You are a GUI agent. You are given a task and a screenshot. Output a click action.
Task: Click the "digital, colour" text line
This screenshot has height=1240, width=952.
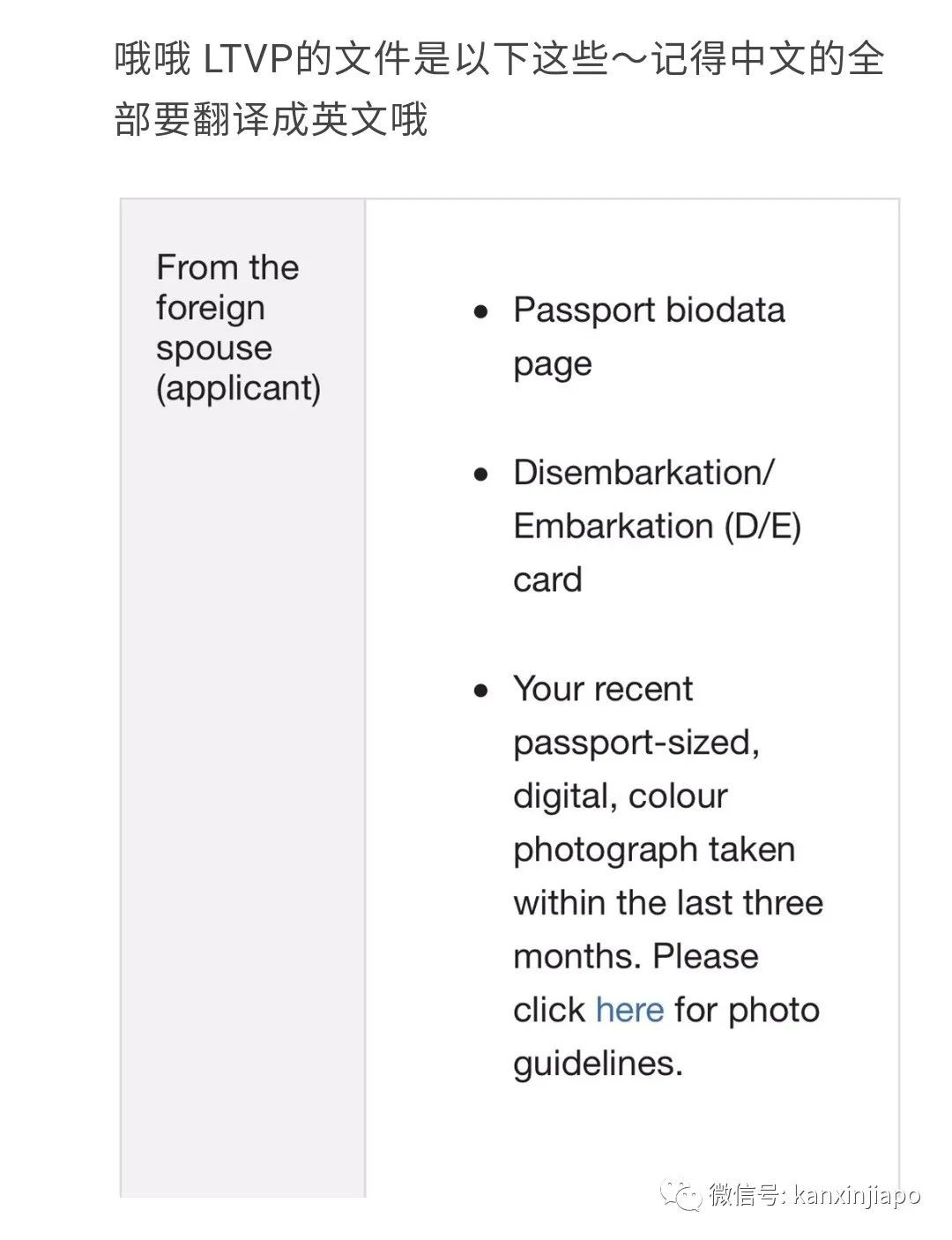[x=620, y=796]
